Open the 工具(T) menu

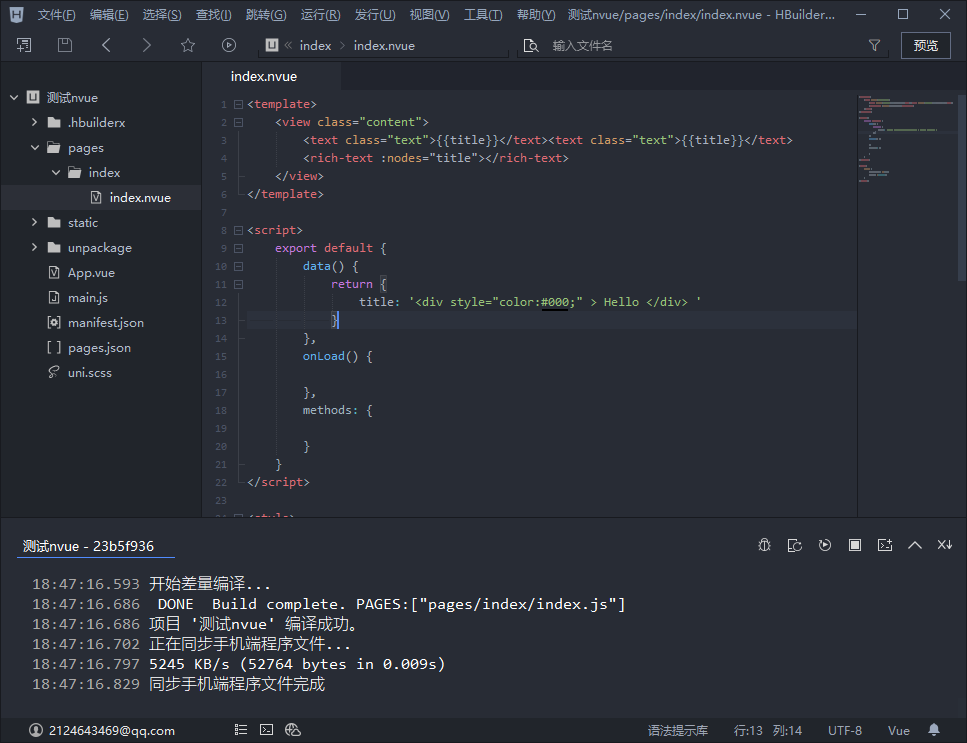point(483,14)
